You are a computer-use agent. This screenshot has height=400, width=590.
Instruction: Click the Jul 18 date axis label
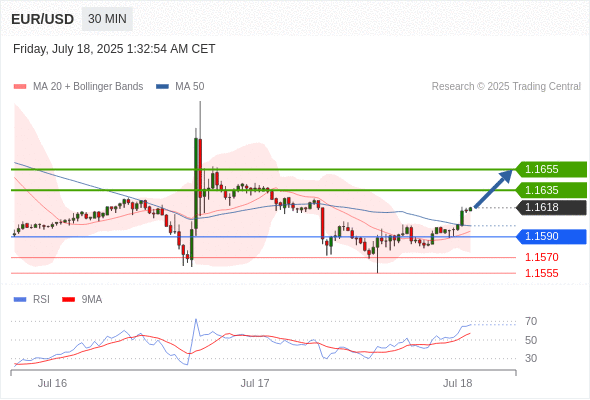[458, 383]
